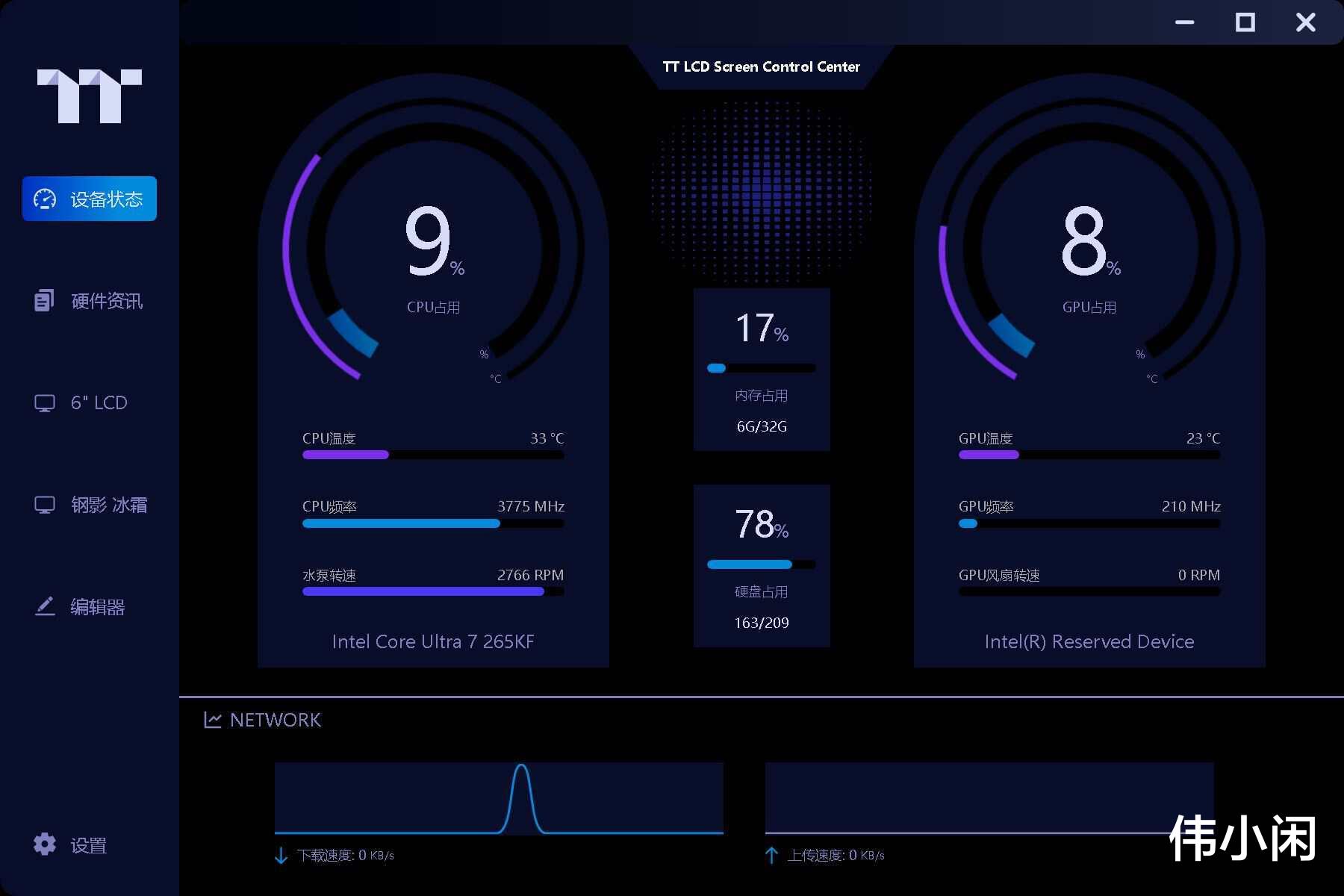Click the 硬盘占用 disk usage card
The image size is (1344, 896).
click(762, 566)
